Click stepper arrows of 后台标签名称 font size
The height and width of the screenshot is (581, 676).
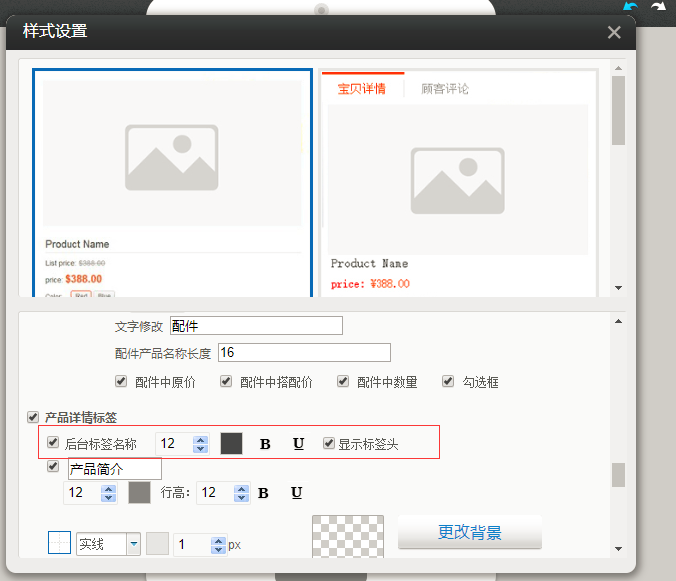click(200, 444)
